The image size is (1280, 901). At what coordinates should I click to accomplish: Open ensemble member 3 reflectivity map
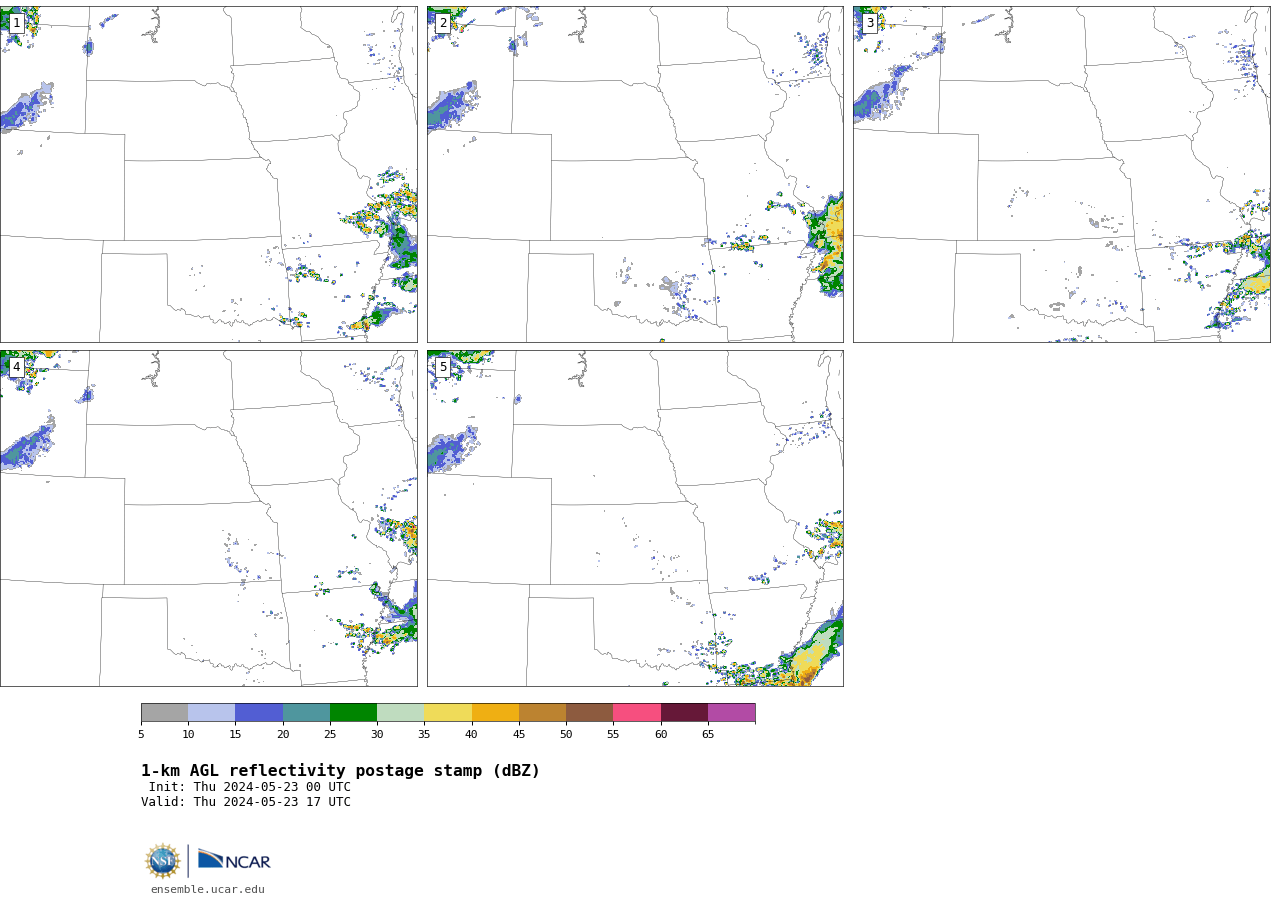pyautogui.click(x=1062, y=174)
